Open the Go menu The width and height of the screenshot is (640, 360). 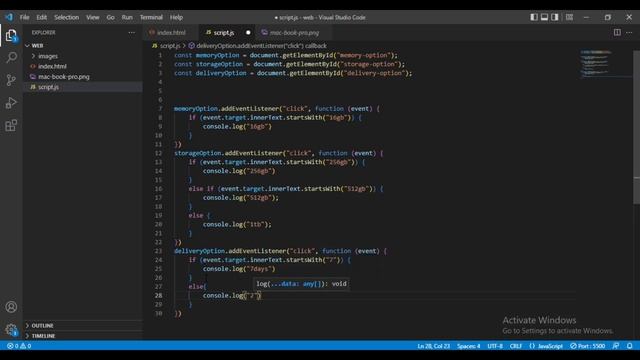click(x=111, y=17)
